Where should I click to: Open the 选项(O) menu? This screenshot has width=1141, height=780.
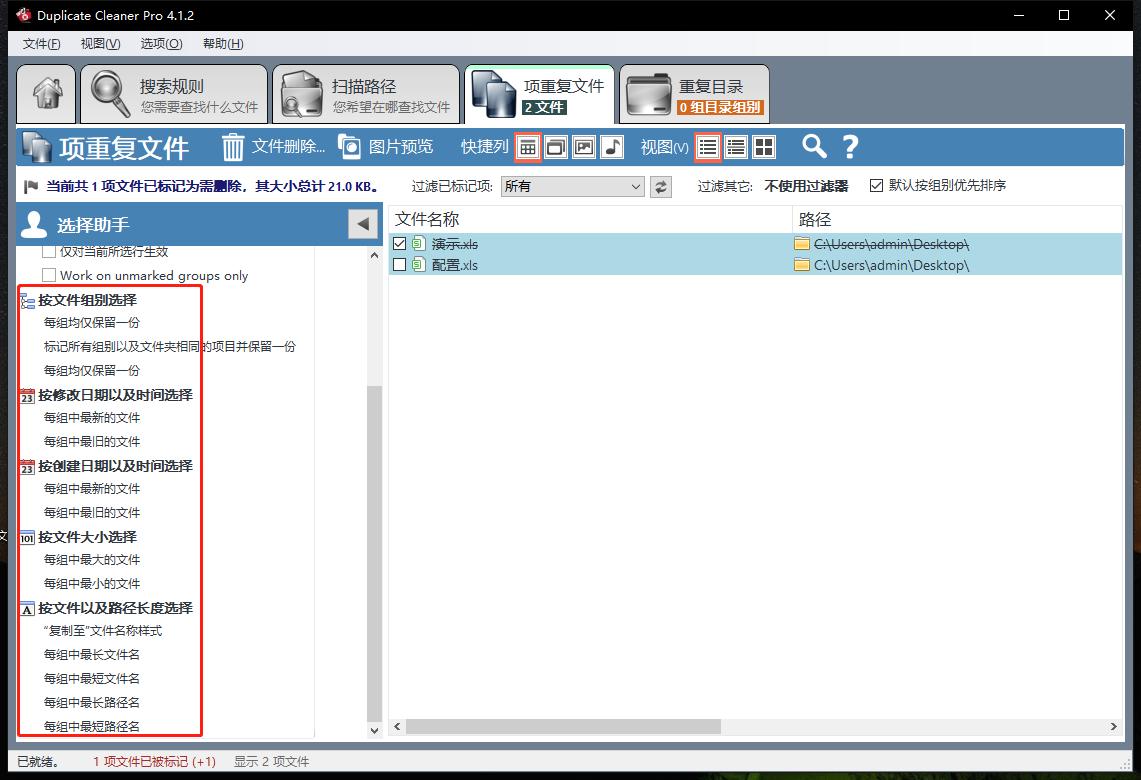(162, 44)
